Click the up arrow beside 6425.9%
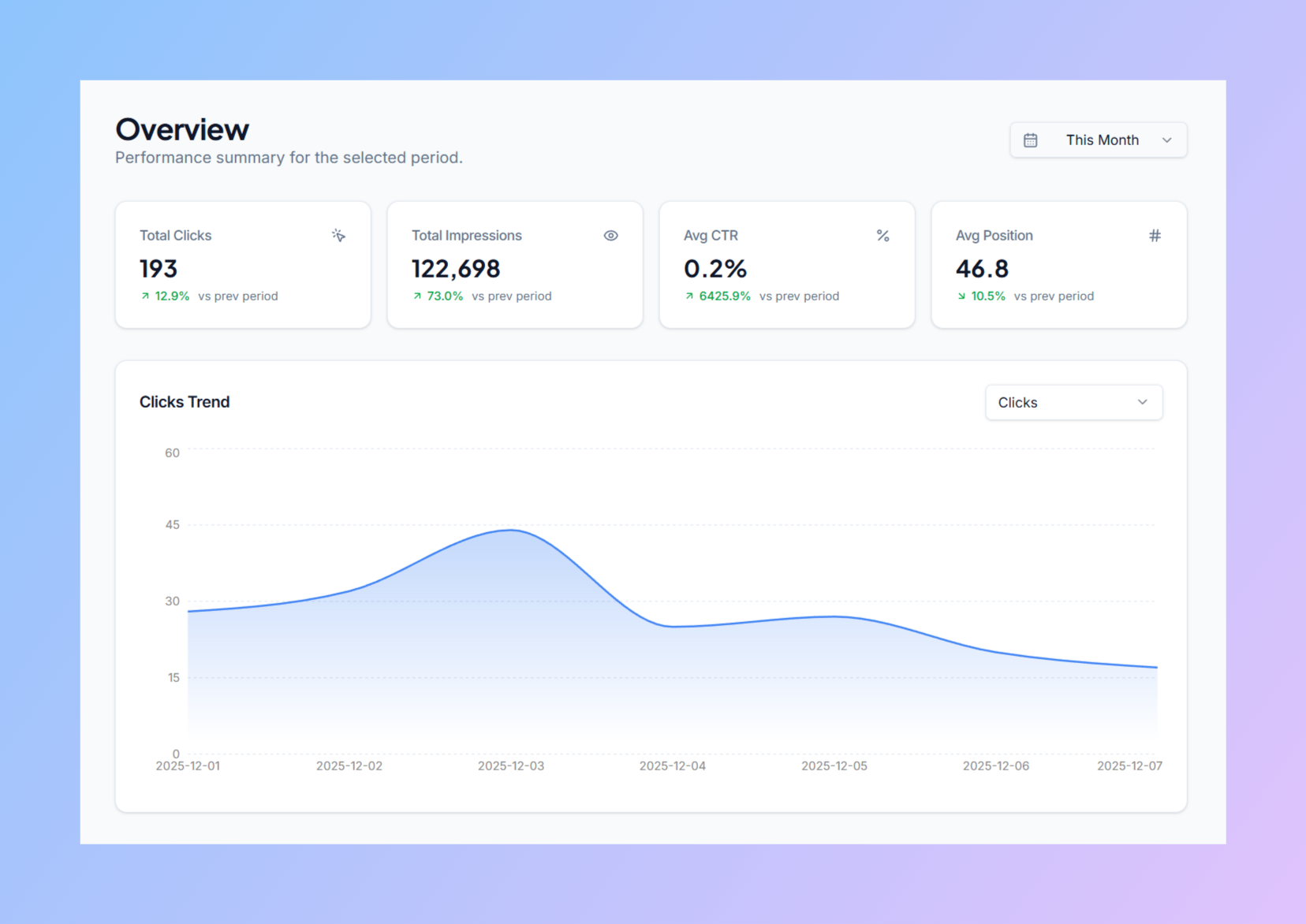This screenshot has height=924, width=1306. pyautogui.click(x=689, y=296)
